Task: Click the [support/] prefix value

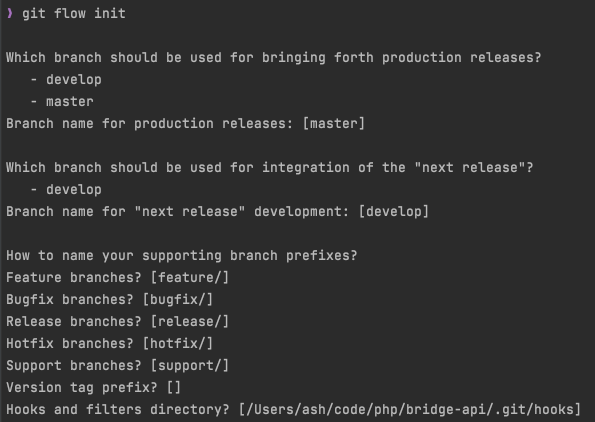Action: coord(190,366)
